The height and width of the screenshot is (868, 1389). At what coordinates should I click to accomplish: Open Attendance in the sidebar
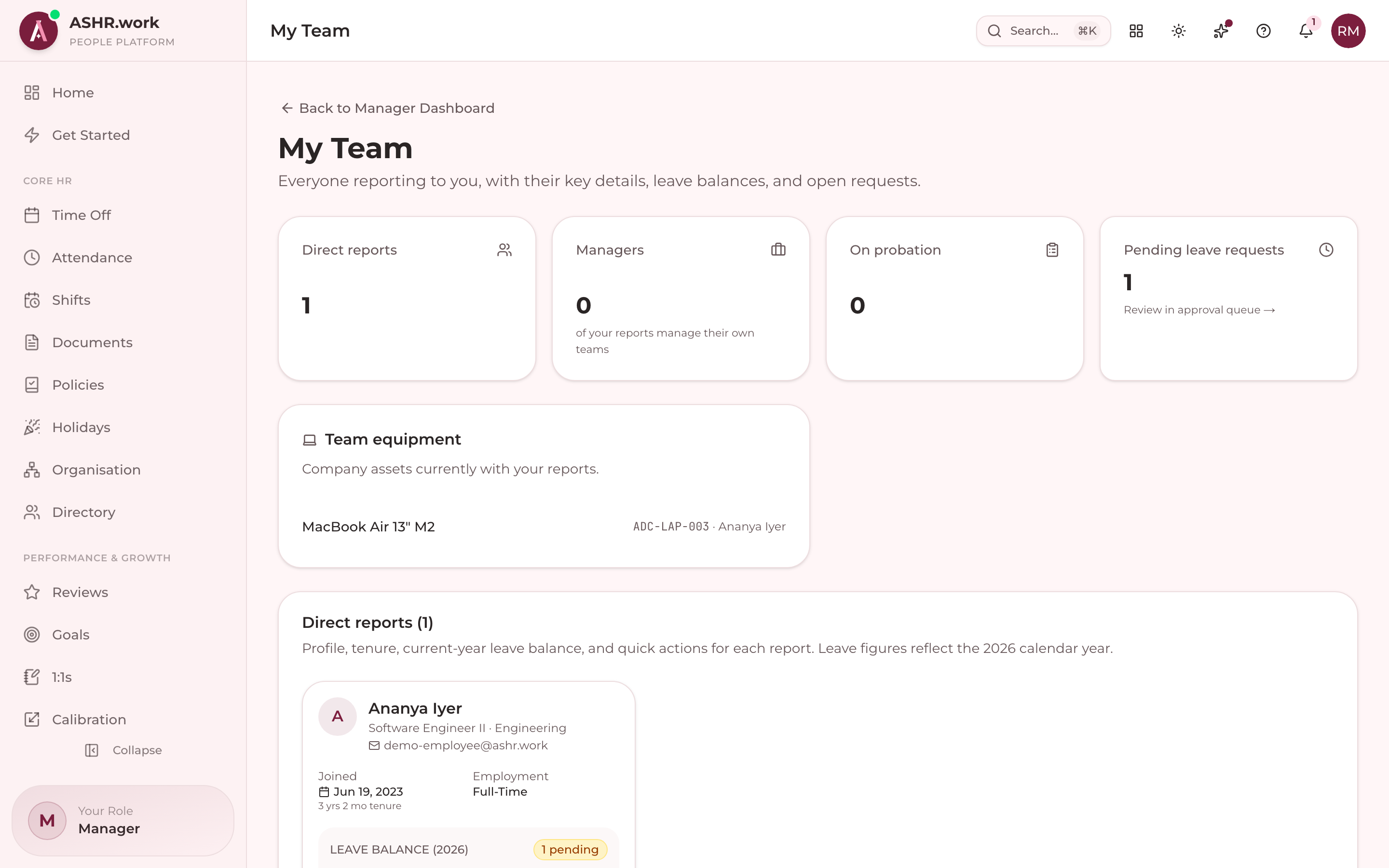pyautogui.click(x=123, y=258)
